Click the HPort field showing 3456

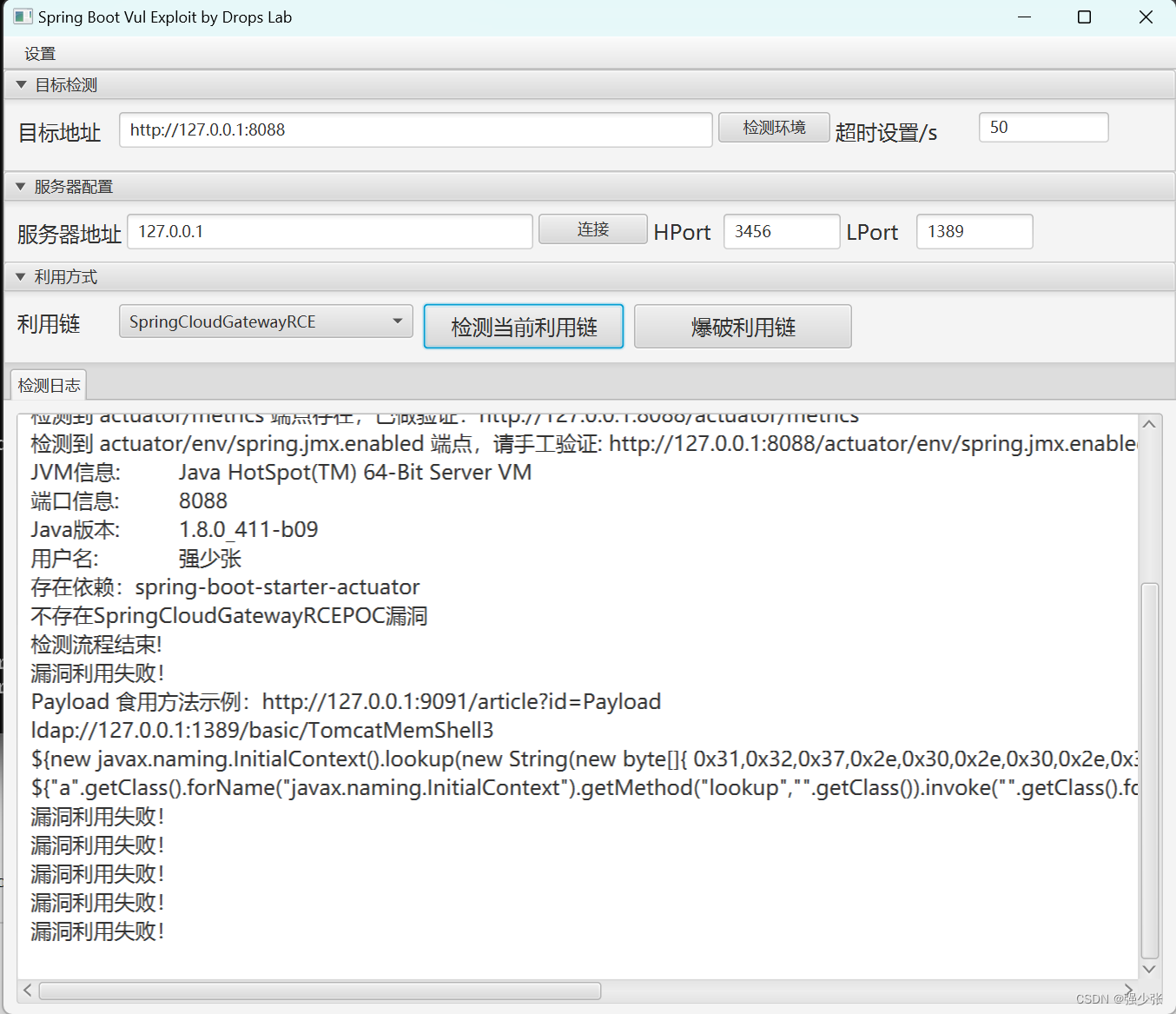[782, 232]
